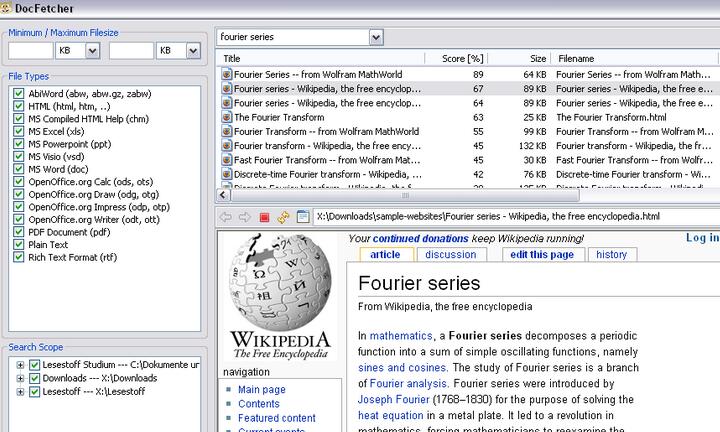Expand Lesestoff Studium tree node

click(20, 365)
